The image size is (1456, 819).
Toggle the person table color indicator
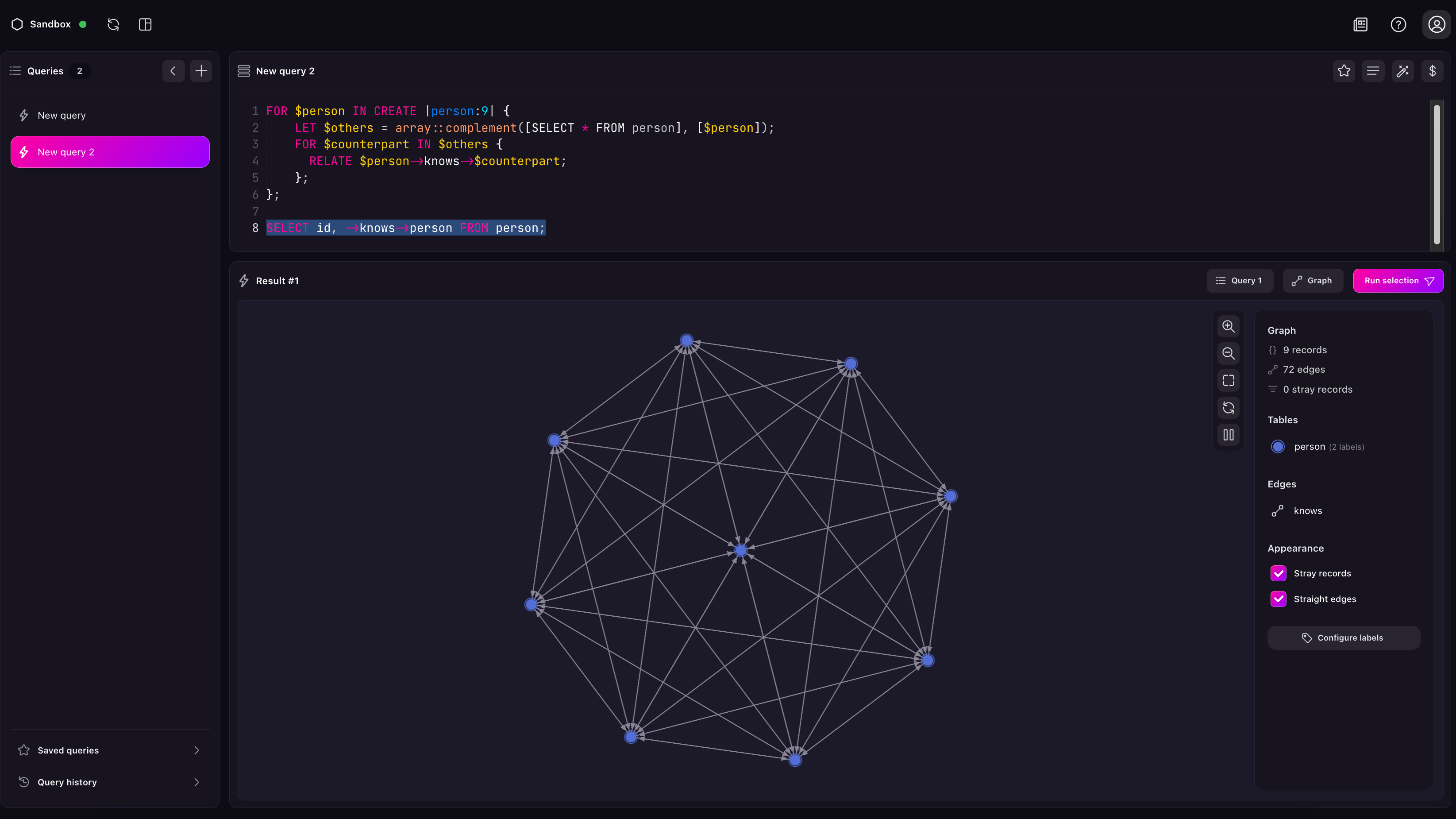(1279, 446)
